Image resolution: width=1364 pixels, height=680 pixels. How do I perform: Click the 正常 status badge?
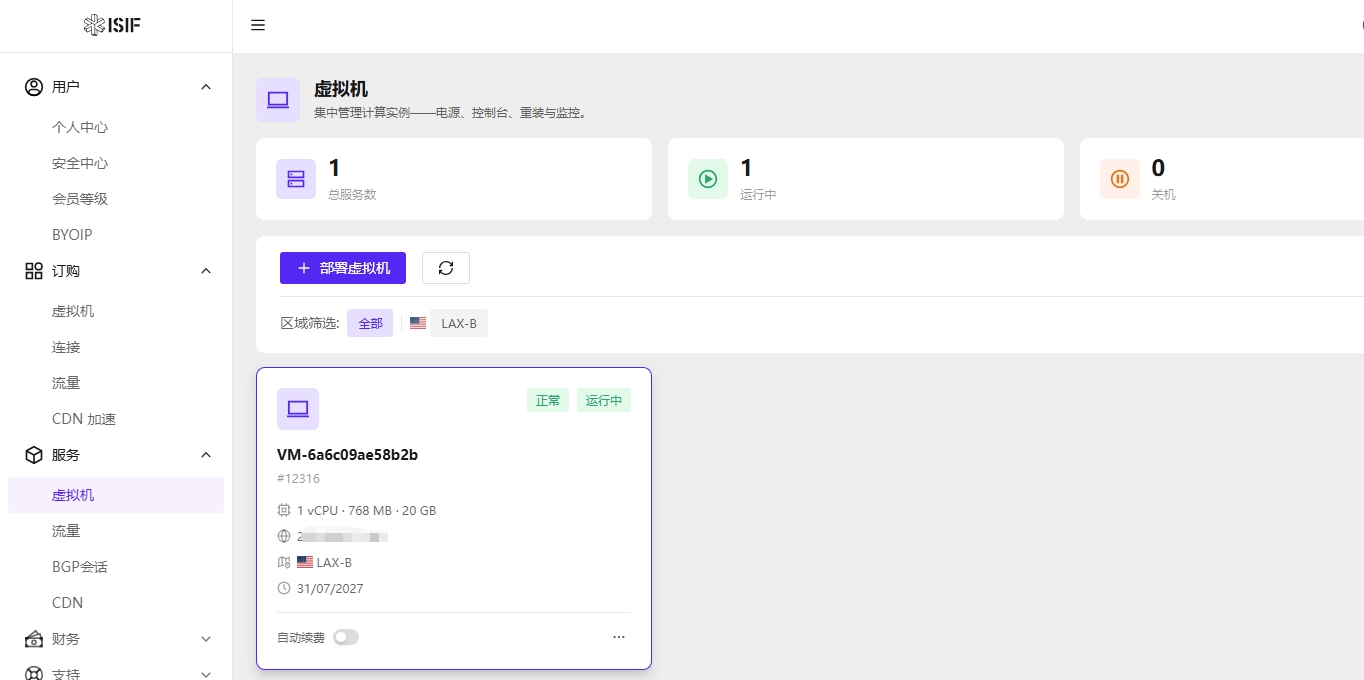pos(548,400)
